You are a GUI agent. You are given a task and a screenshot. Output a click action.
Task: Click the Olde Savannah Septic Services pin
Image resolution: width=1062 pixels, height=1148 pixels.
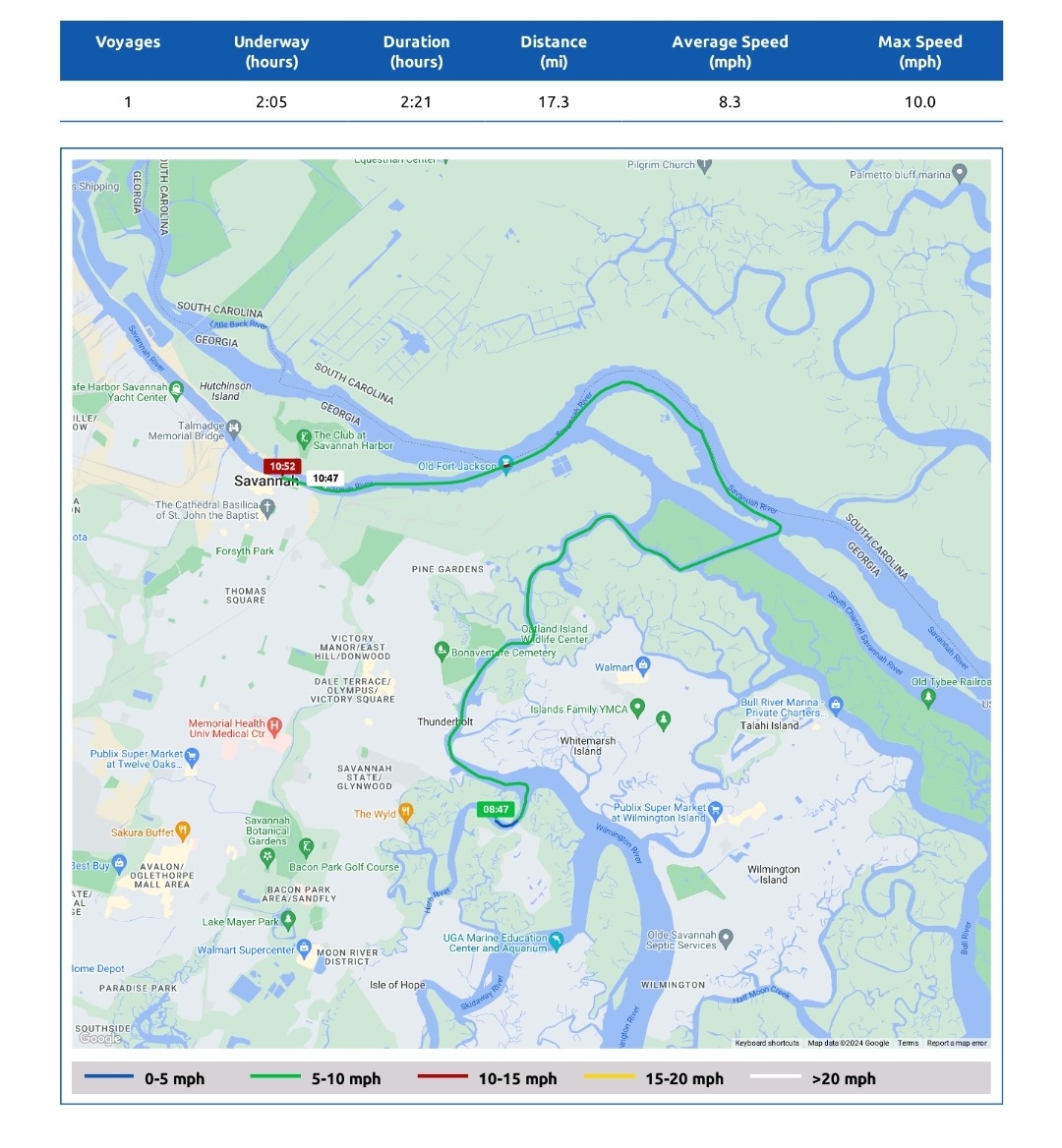[726, 938]
